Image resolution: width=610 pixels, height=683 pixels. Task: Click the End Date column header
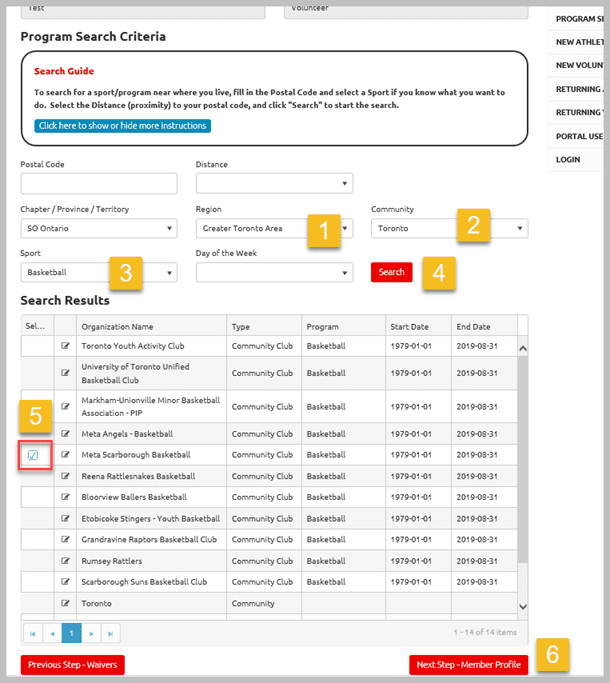484,326
